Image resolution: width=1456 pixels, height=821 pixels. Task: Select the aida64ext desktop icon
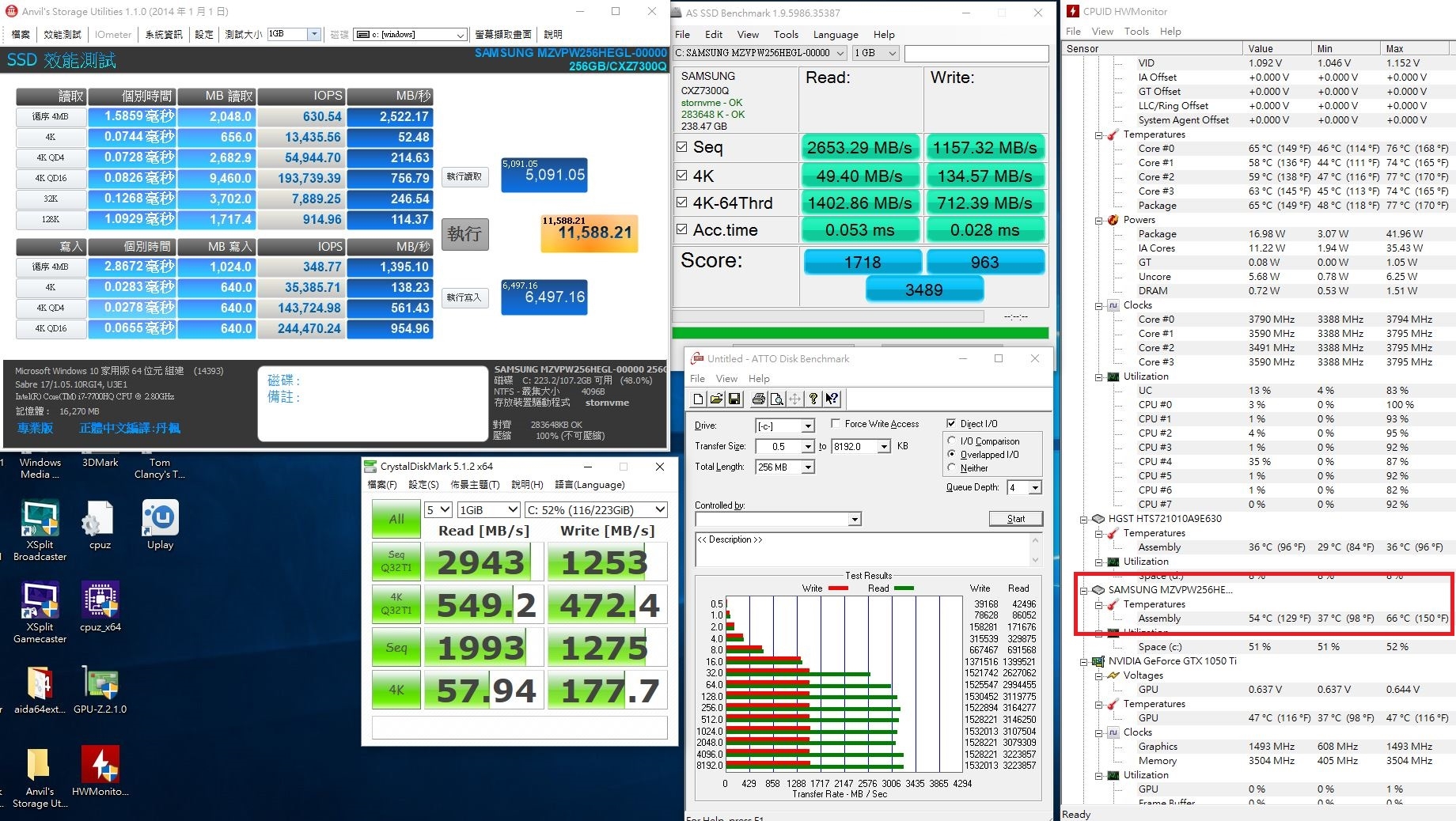[40, 690]
